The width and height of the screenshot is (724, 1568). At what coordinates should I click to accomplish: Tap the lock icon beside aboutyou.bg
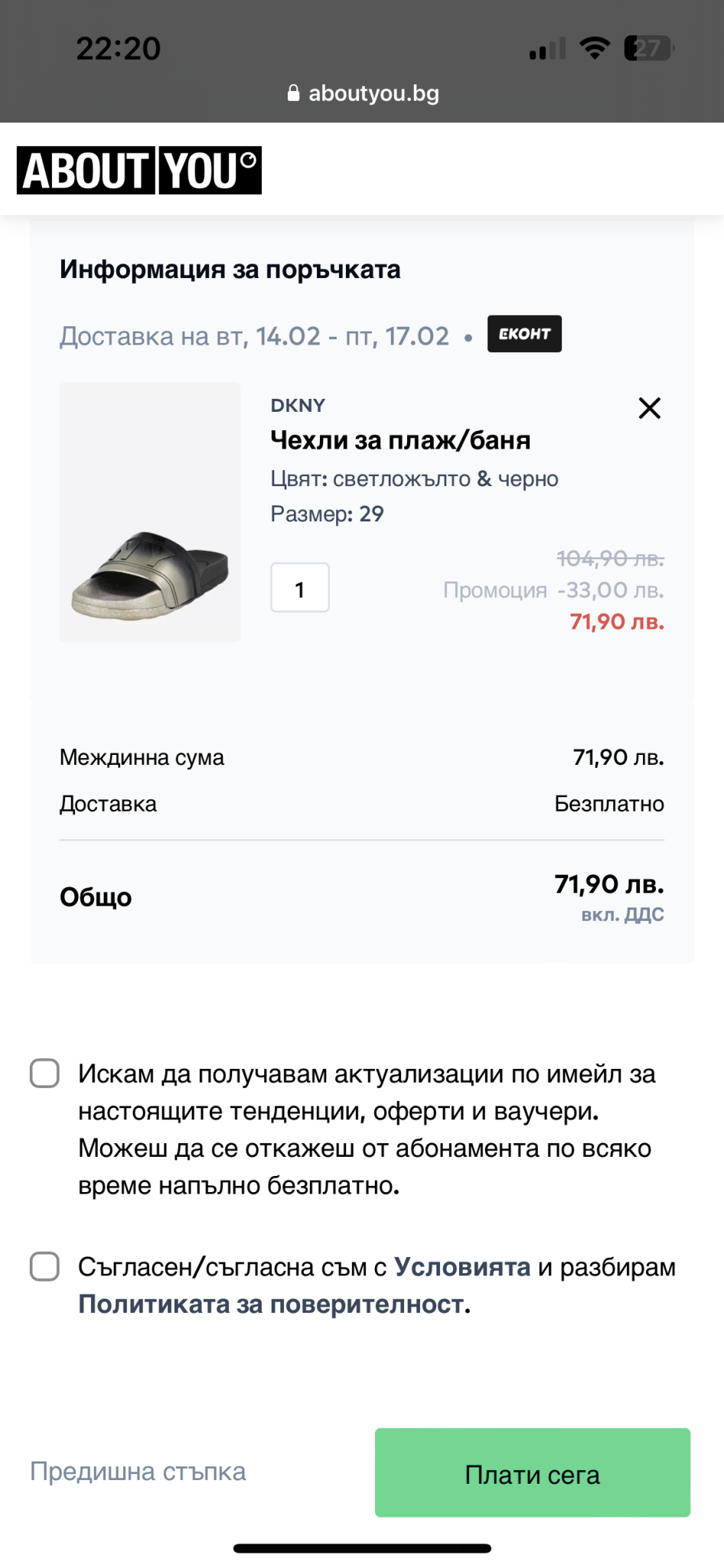(293, 93)
